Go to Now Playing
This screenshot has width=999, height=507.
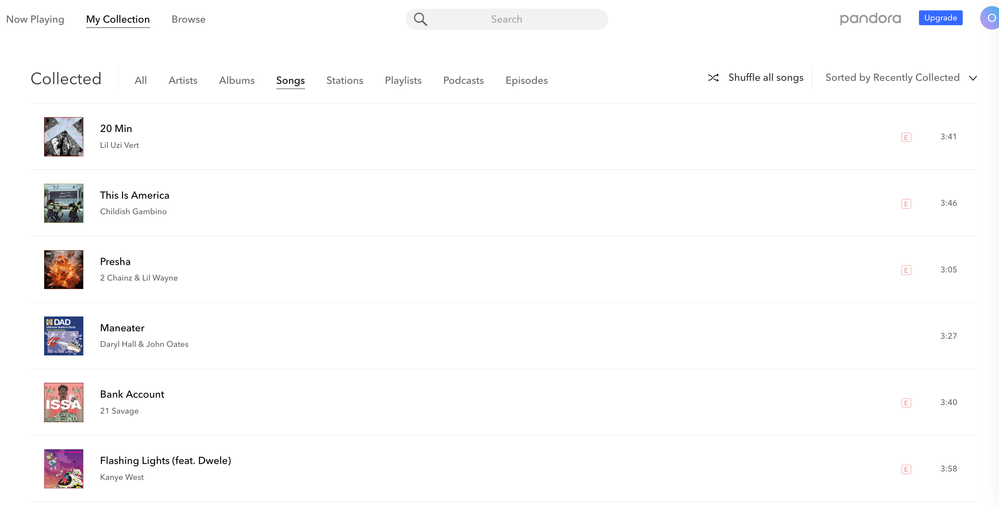click(x=35, y=19)
